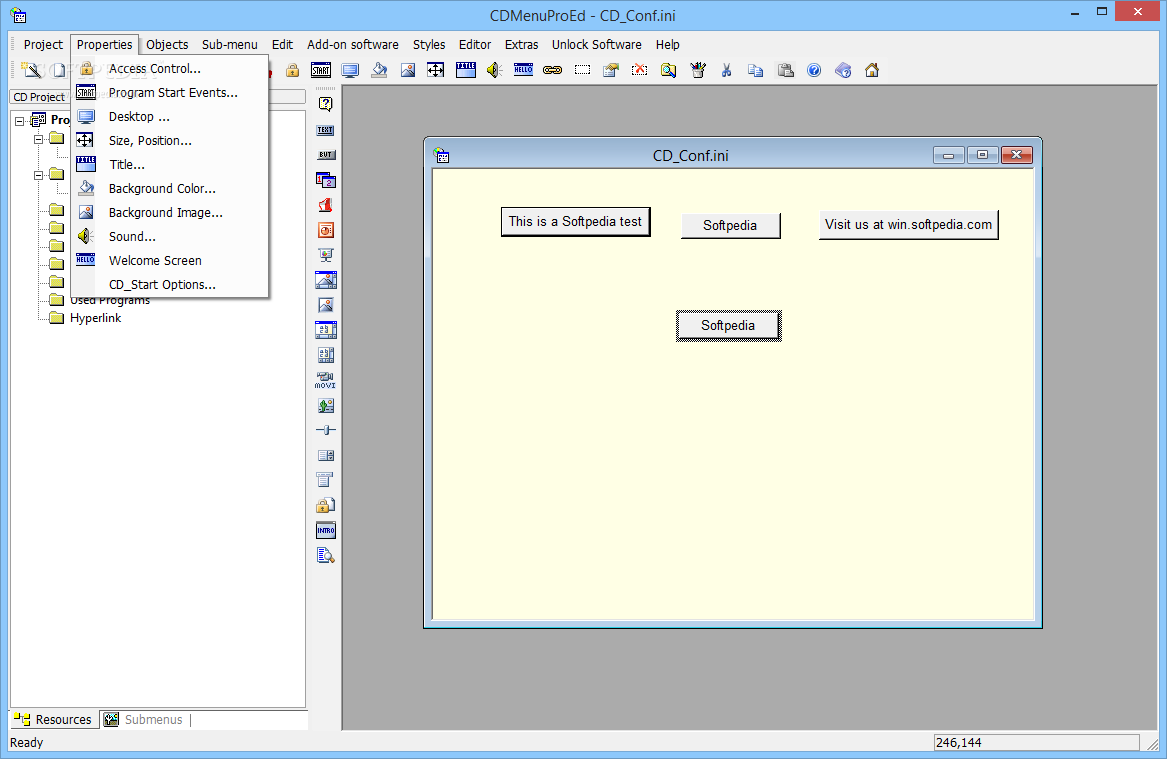The image size is (1167, 759).
Task: Choose Desktop ... from Properties menu
Action: click(x=170, y=117)
